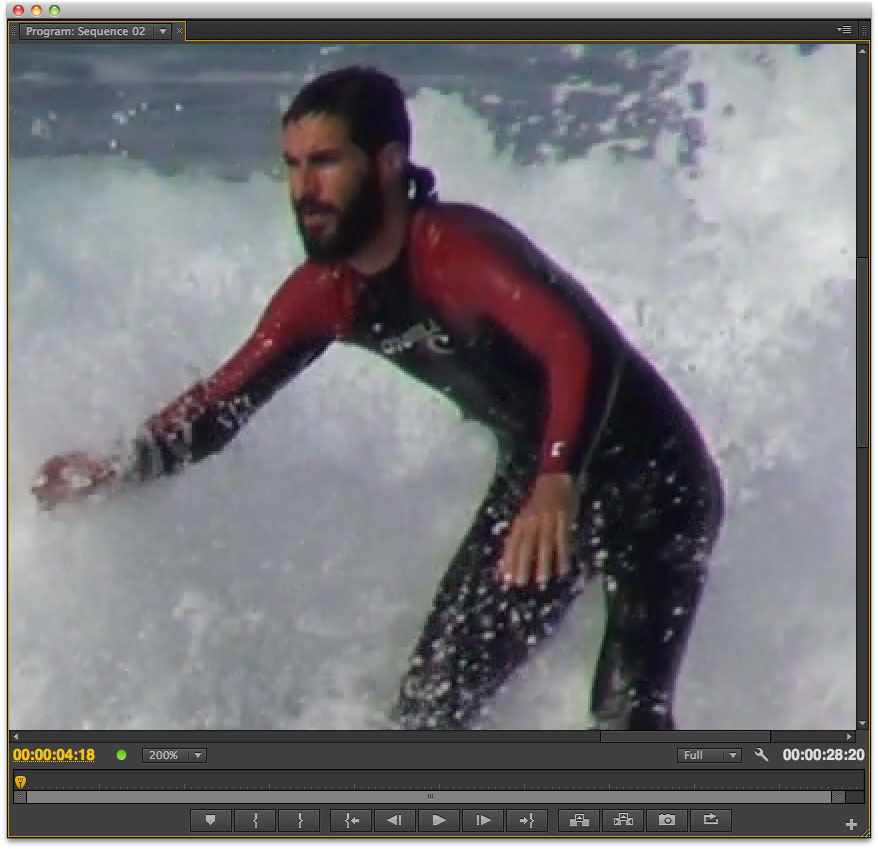Click the Extract button
The image size is (878, 849).
pyautogui.click(x=623, y=820)
